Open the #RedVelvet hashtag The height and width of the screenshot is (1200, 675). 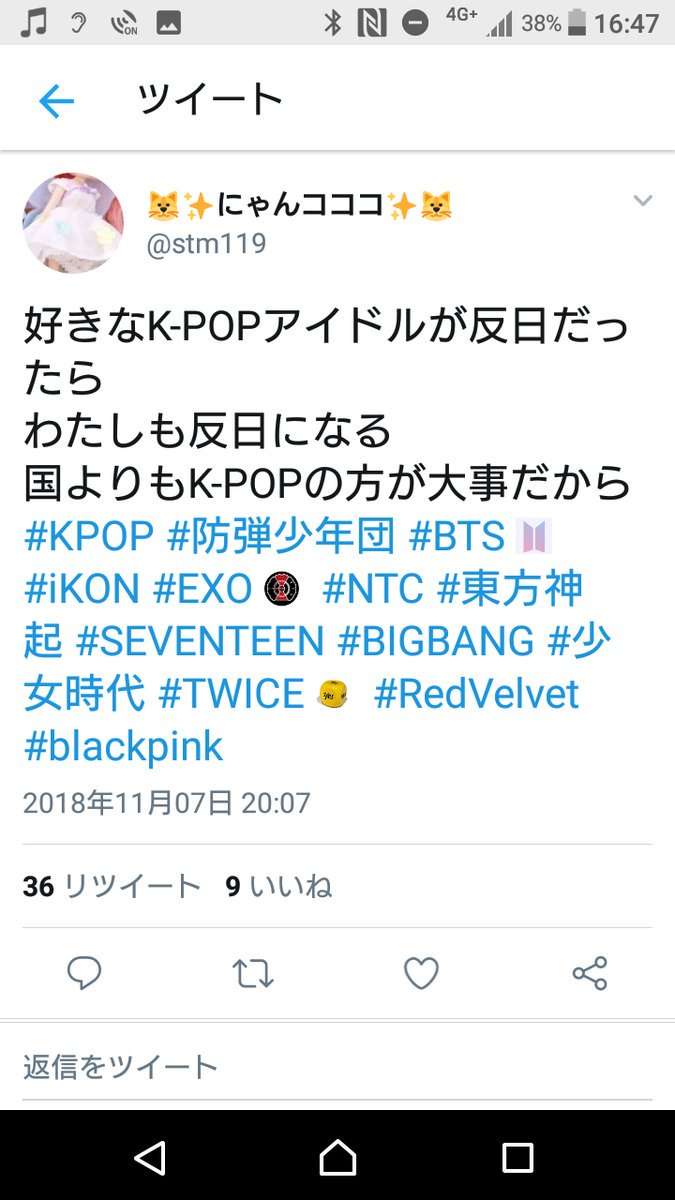[x=477, y=694]
